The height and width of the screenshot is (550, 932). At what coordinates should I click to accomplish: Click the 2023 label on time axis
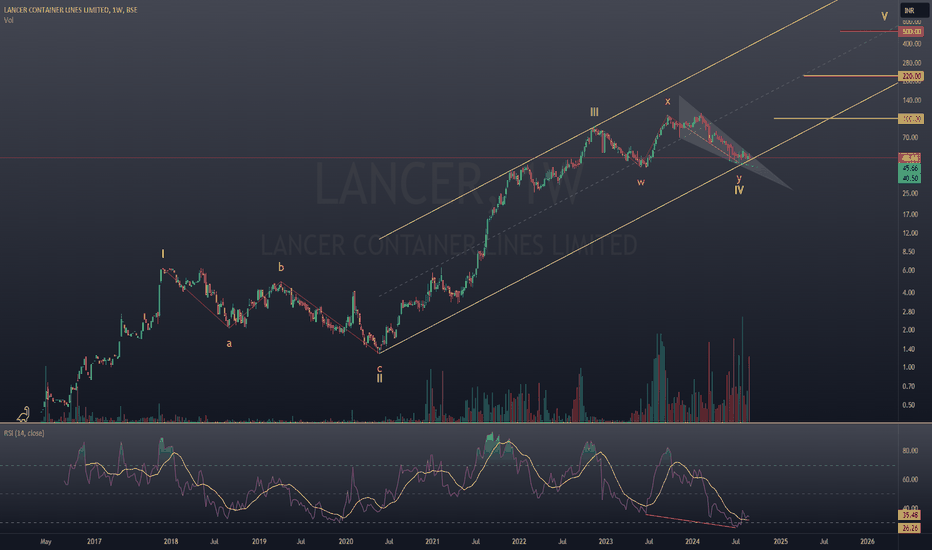coord(606,542)
